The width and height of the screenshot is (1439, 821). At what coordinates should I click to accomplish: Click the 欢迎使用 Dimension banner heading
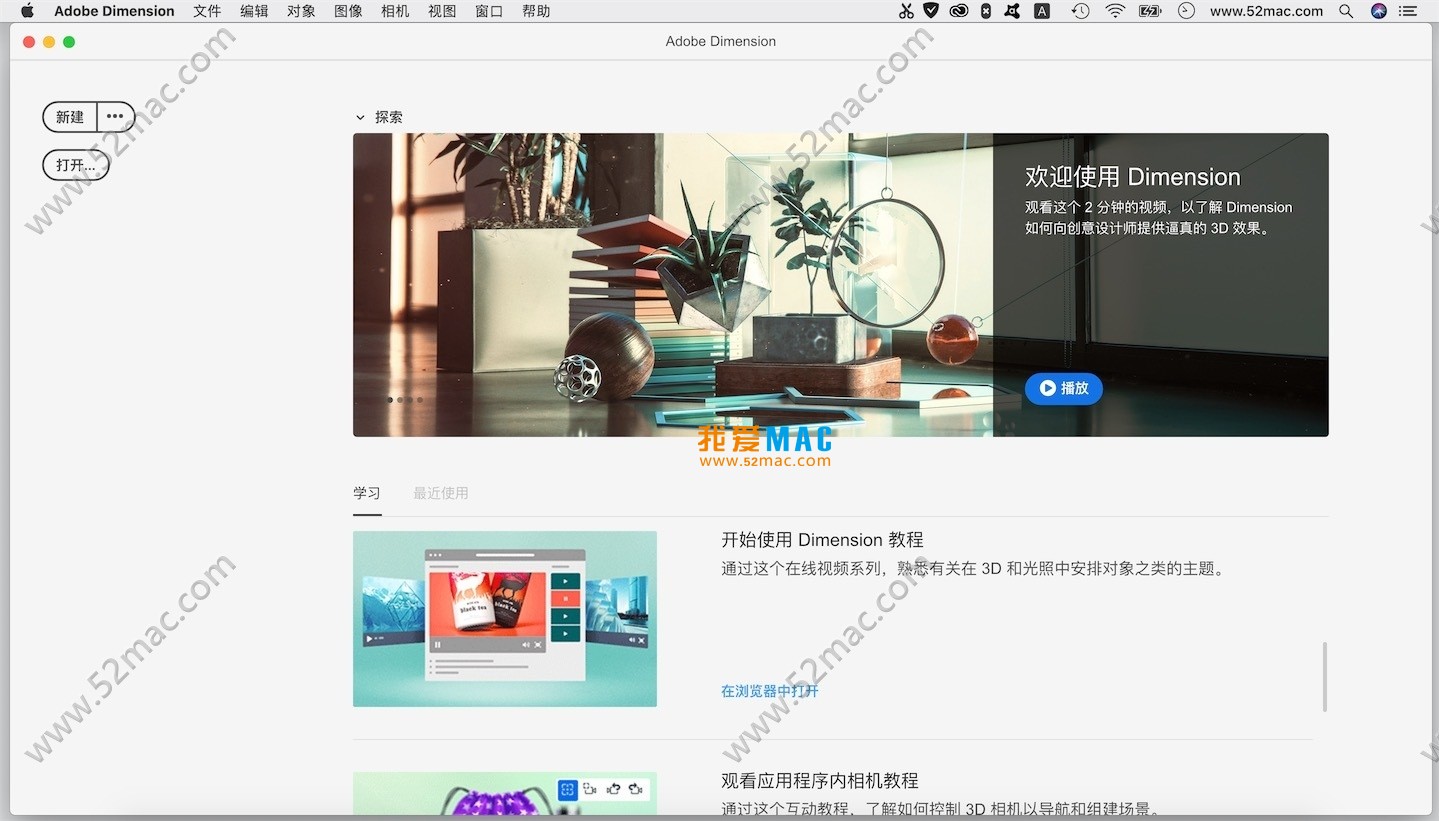tap(1133, 177)
